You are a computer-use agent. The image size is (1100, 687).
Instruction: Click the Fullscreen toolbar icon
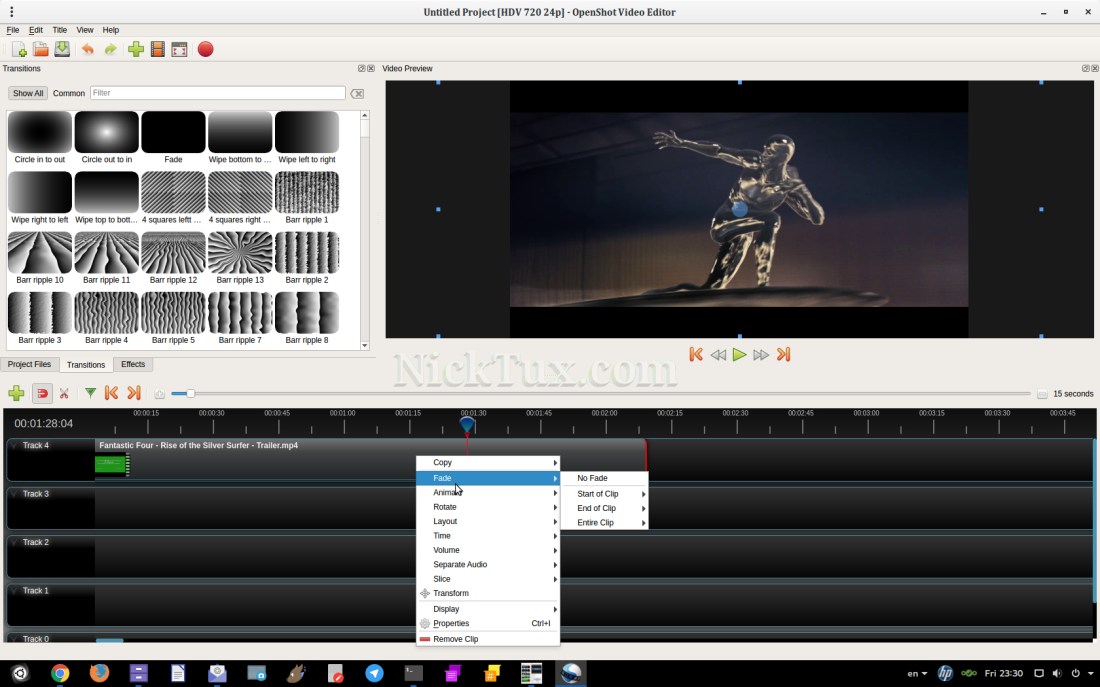click(x=179, y=49)
